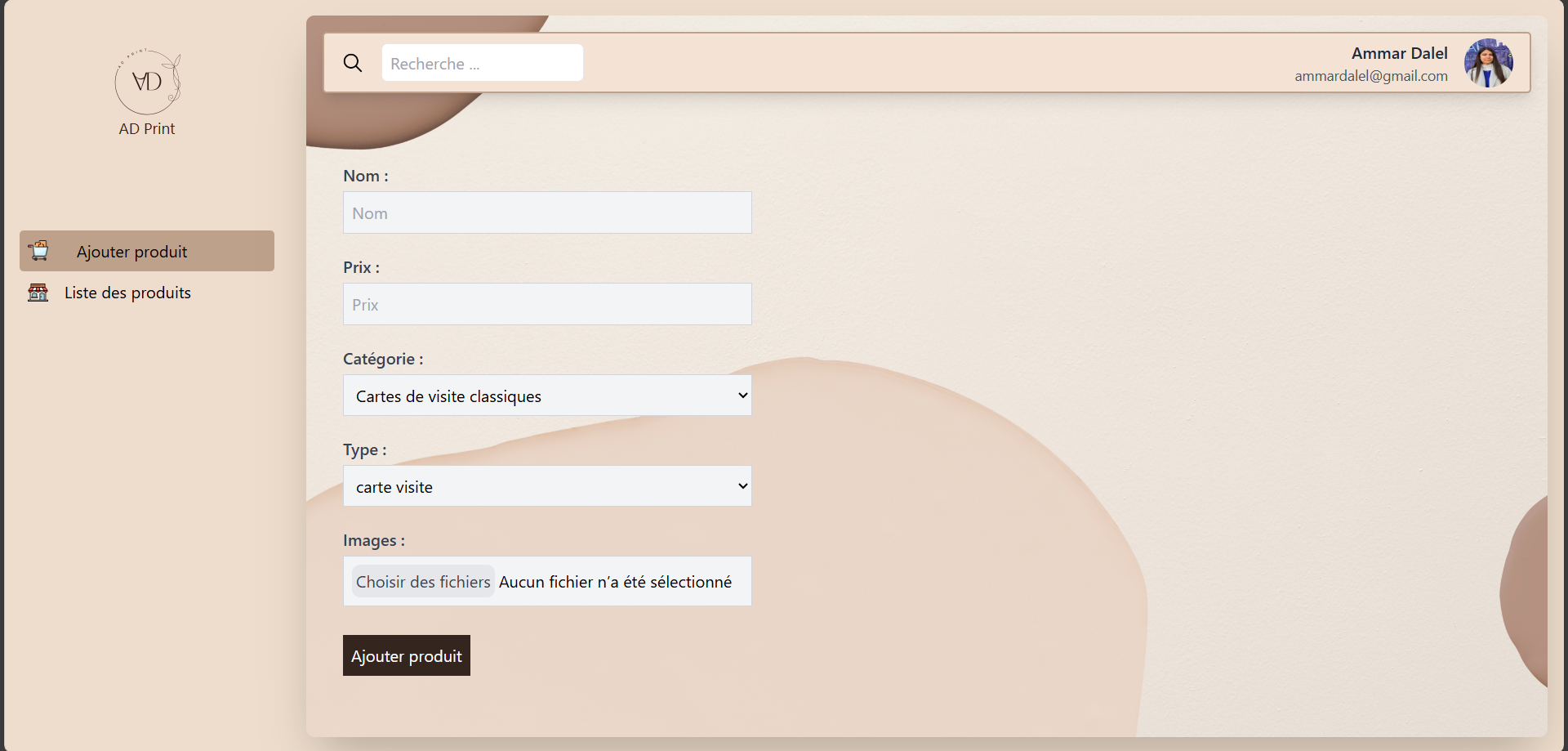Open the Catégorie dropdown
The width and height of the screenshot is (1568, 751).
click(x=547, y=396)
